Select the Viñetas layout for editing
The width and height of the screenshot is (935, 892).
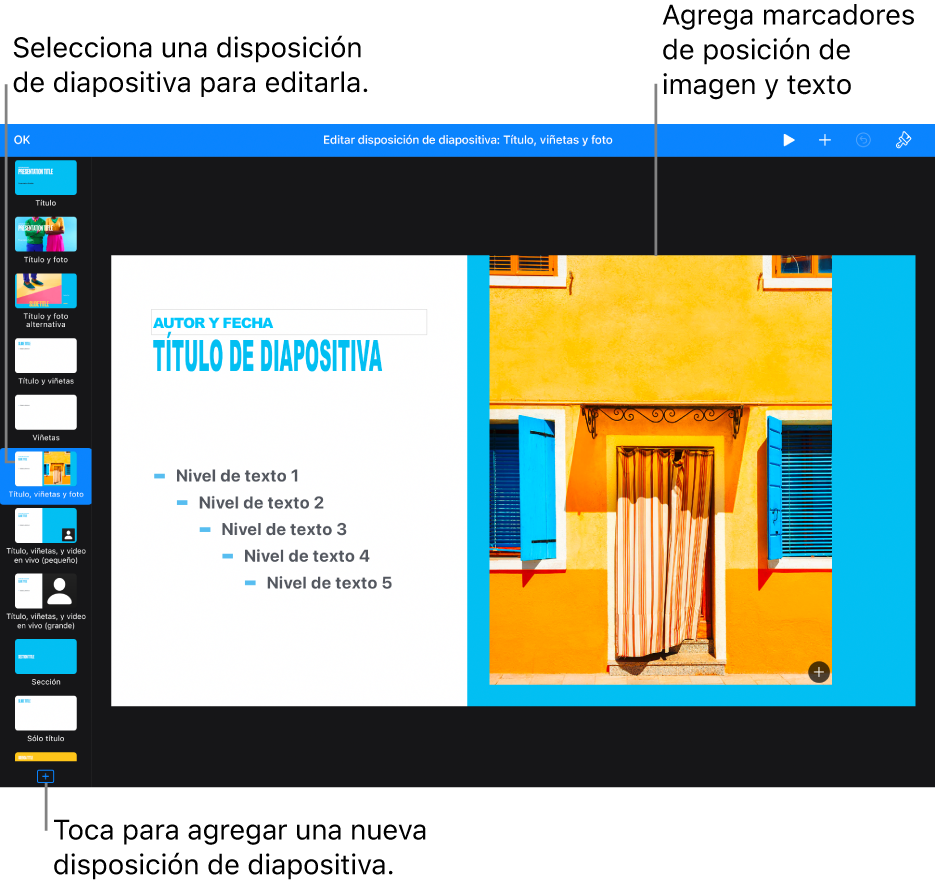pyautogui.click(x=45, y=412)
